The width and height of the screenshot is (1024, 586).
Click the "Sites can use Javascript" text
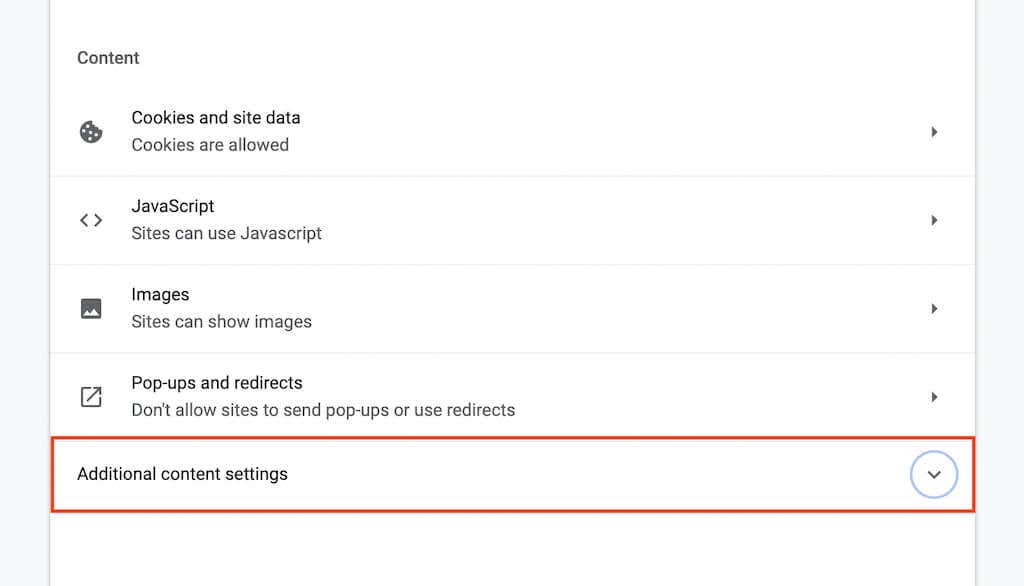[x=227, y=233]
